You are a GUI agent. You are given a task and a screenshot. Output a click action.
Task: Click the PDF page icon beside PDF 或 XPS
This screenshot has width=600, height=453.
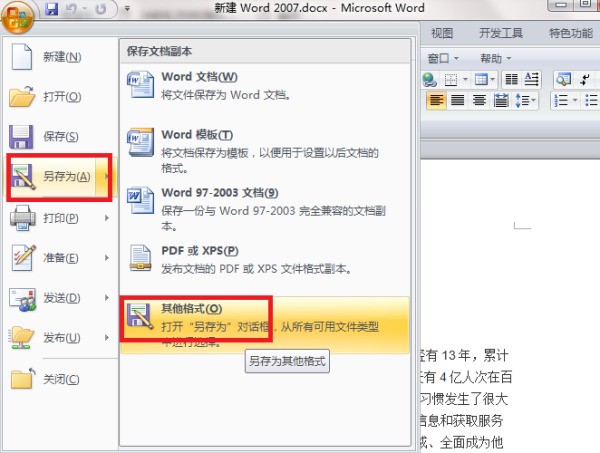pos(140,258)
